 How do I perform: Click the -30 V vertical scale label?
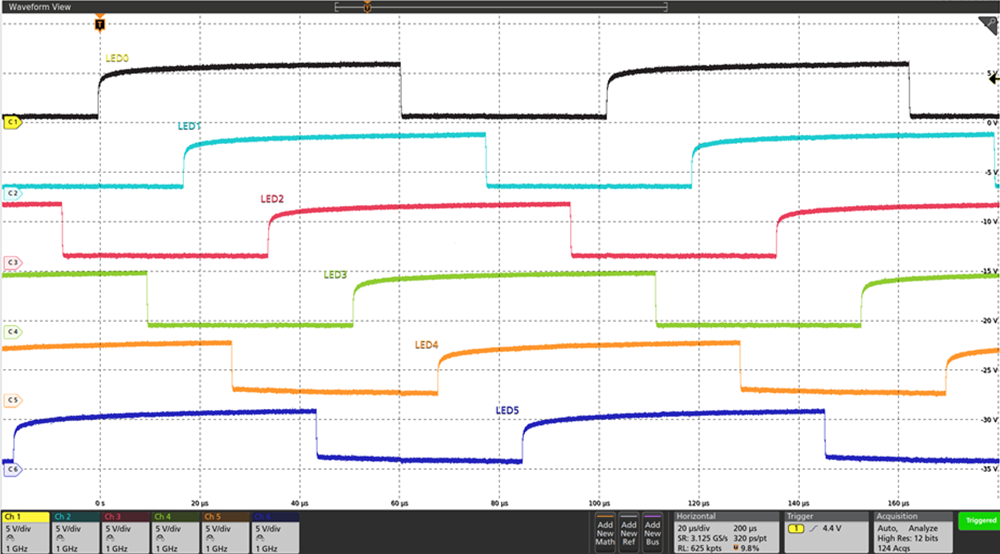989,419
